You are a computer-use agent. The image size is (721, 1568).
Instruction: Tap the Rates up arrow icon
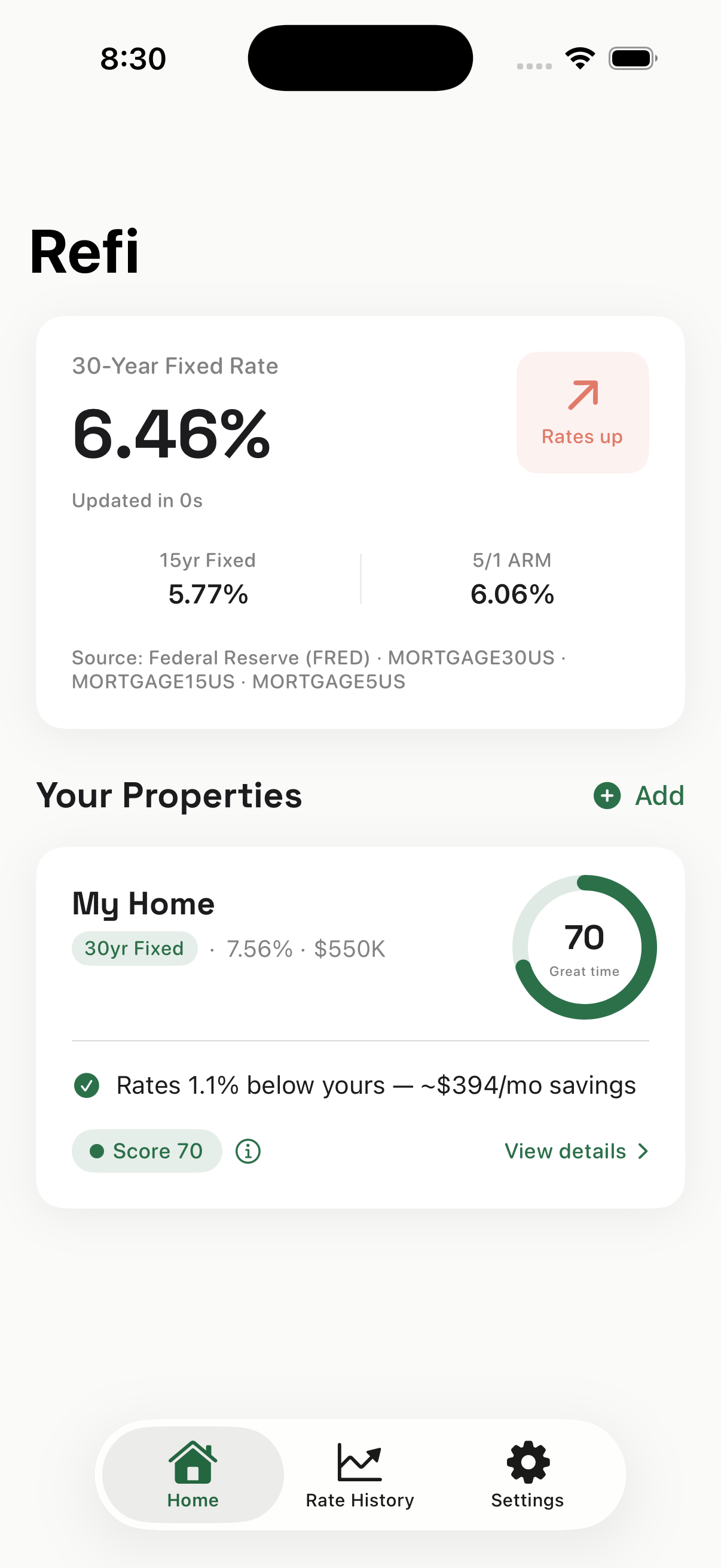click(583, 395)
